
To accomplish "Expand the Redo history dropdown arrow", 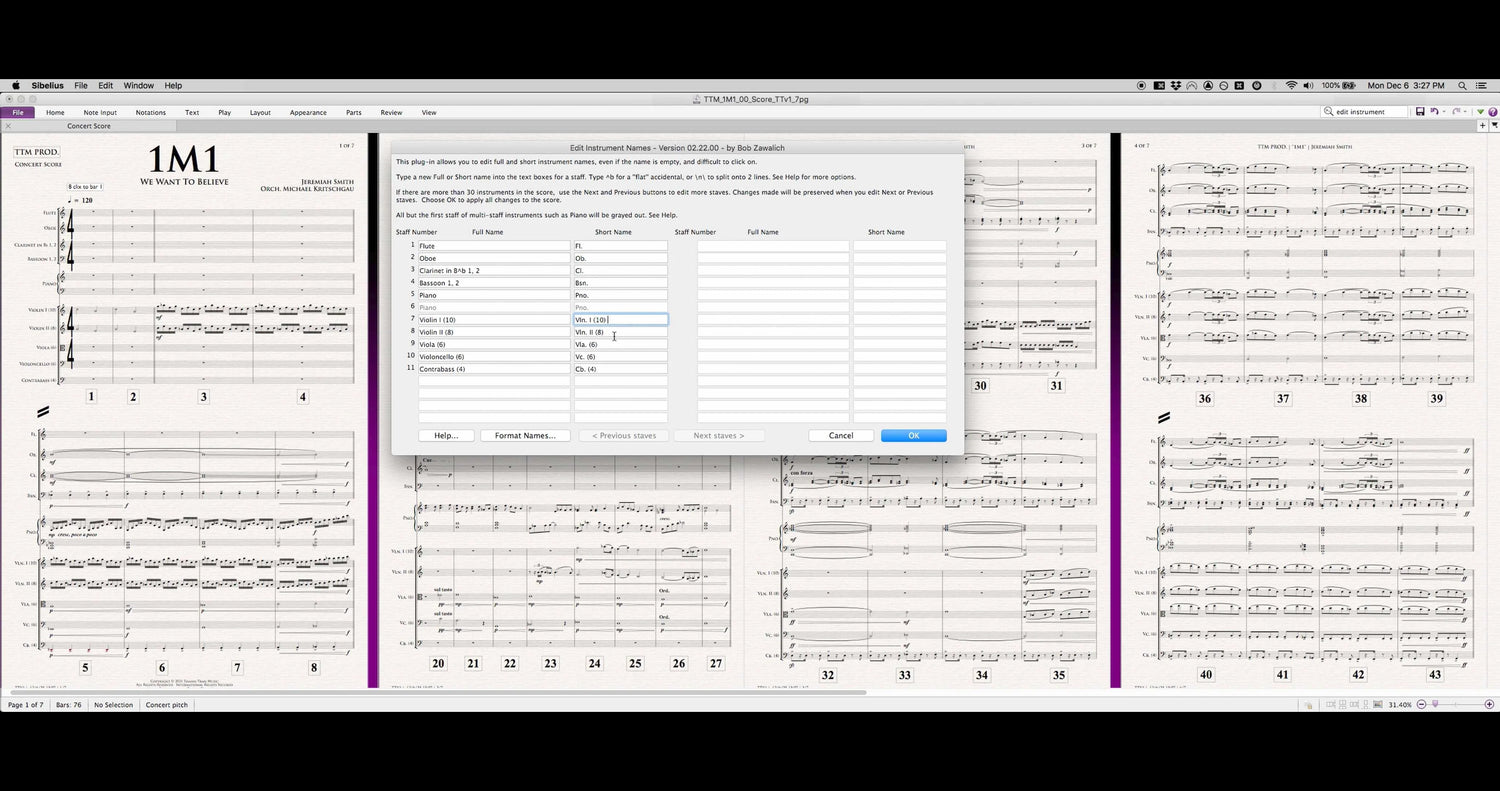I will pyautogui.click(x=1467, y=112).
